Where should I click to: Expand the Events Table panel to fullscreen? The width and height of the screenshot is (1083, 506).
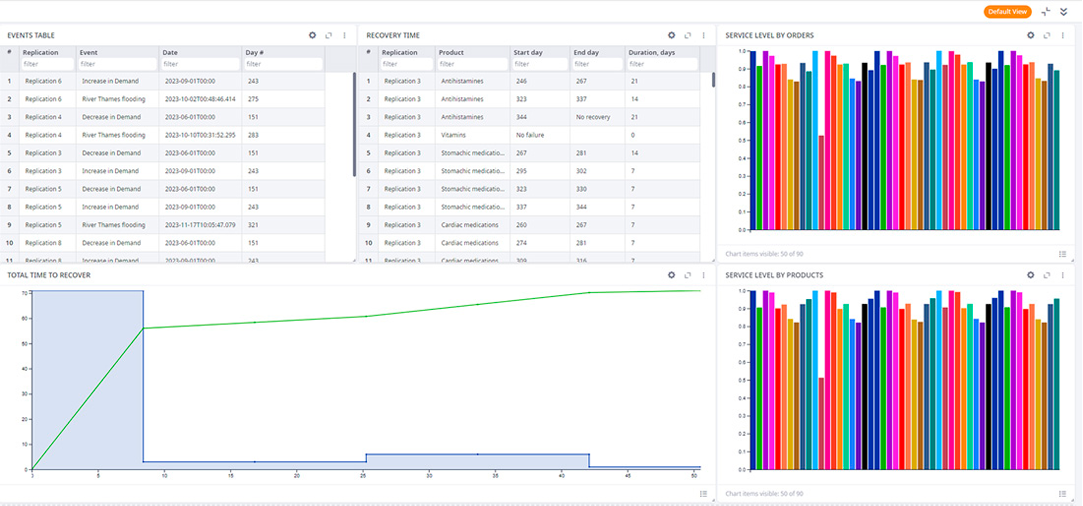[329, 35]
